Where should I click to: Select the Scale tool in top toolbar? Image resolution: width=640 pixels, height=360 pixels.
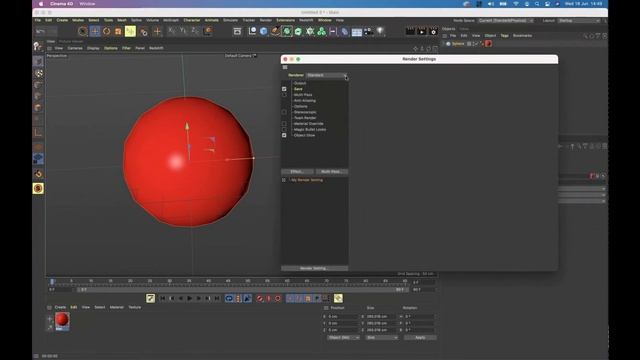(118, 31)
